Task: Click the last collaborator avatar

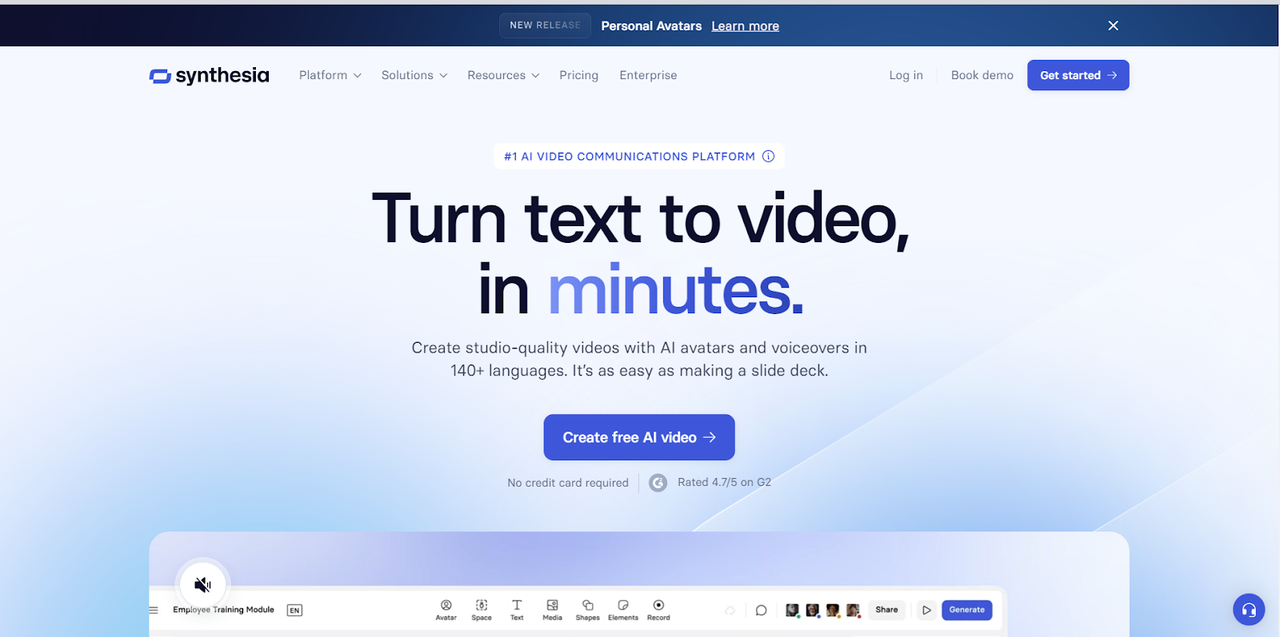Action: click(853, 610)
